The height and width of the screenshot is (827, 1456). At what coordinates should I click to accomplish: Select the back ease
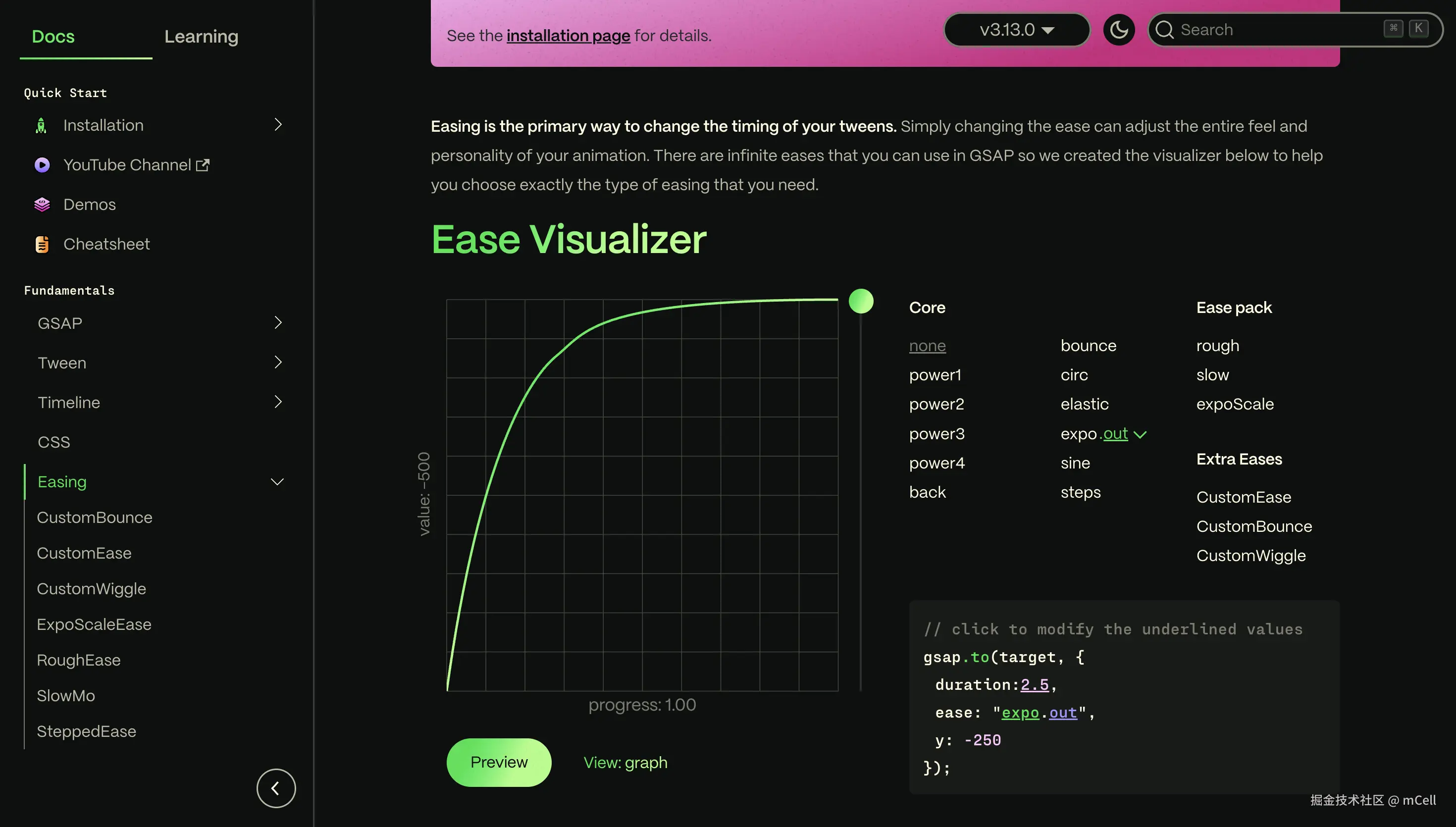(927, 492)
